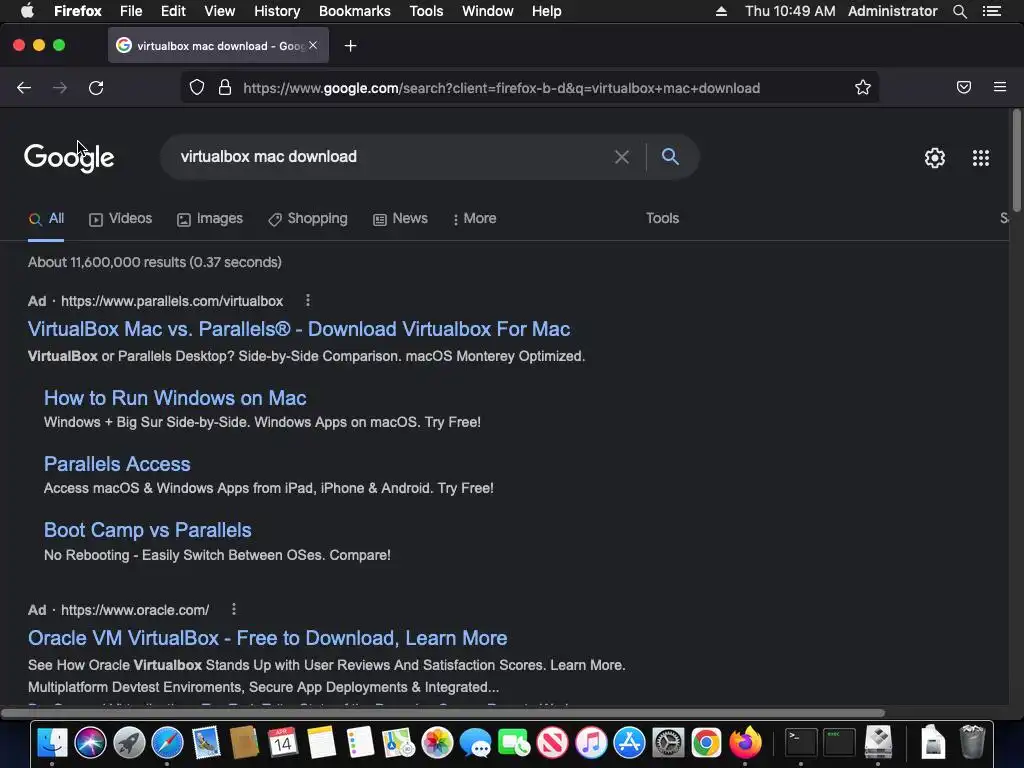Open Maps in the dock
The image size is (1024, 768).
pos(398,743)
